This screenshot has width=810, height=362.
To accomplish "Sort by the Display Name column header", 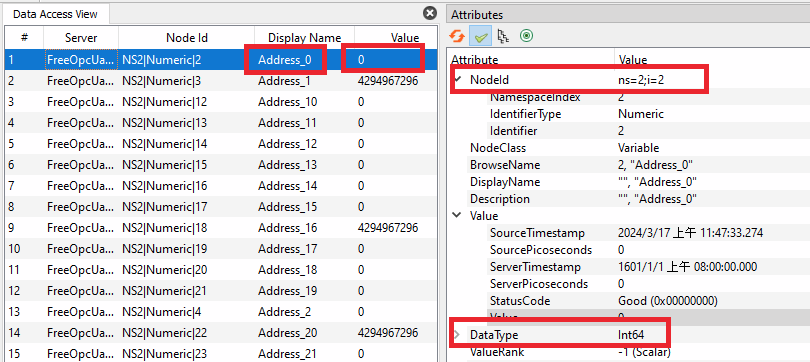I will 304,38.
